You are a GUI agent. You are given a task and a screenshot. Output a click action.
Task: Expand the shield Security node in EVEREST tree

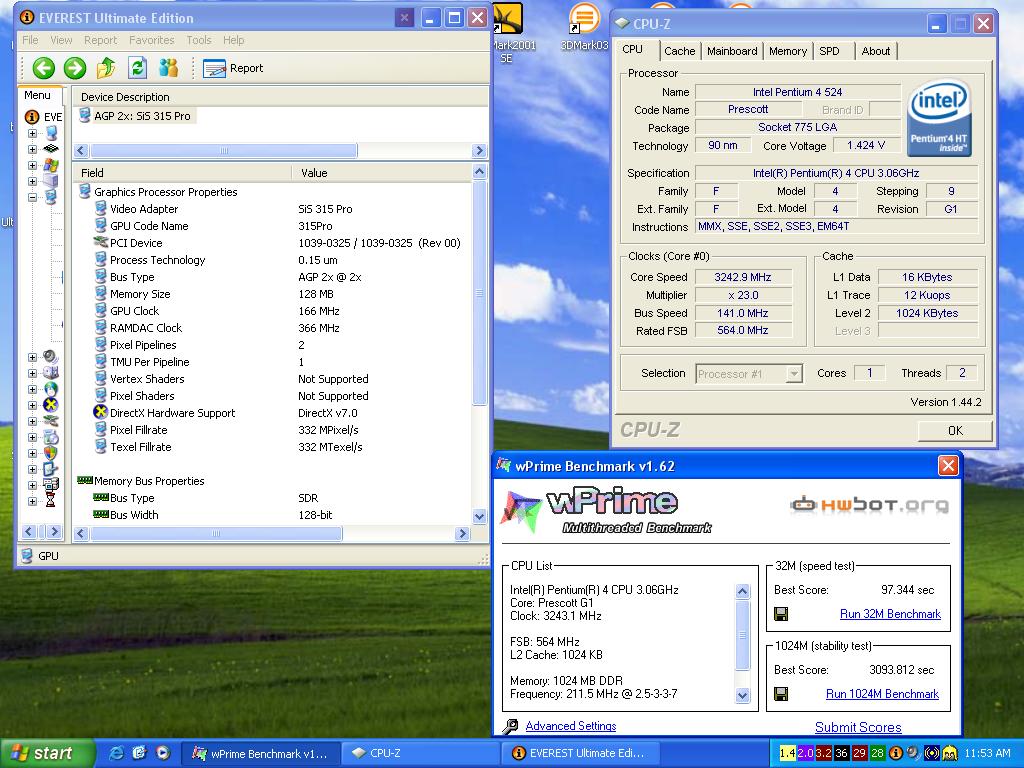tap(32, 453)
